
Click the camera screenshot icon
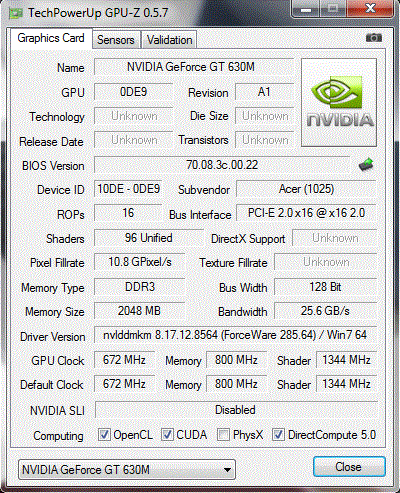[374, 38]
